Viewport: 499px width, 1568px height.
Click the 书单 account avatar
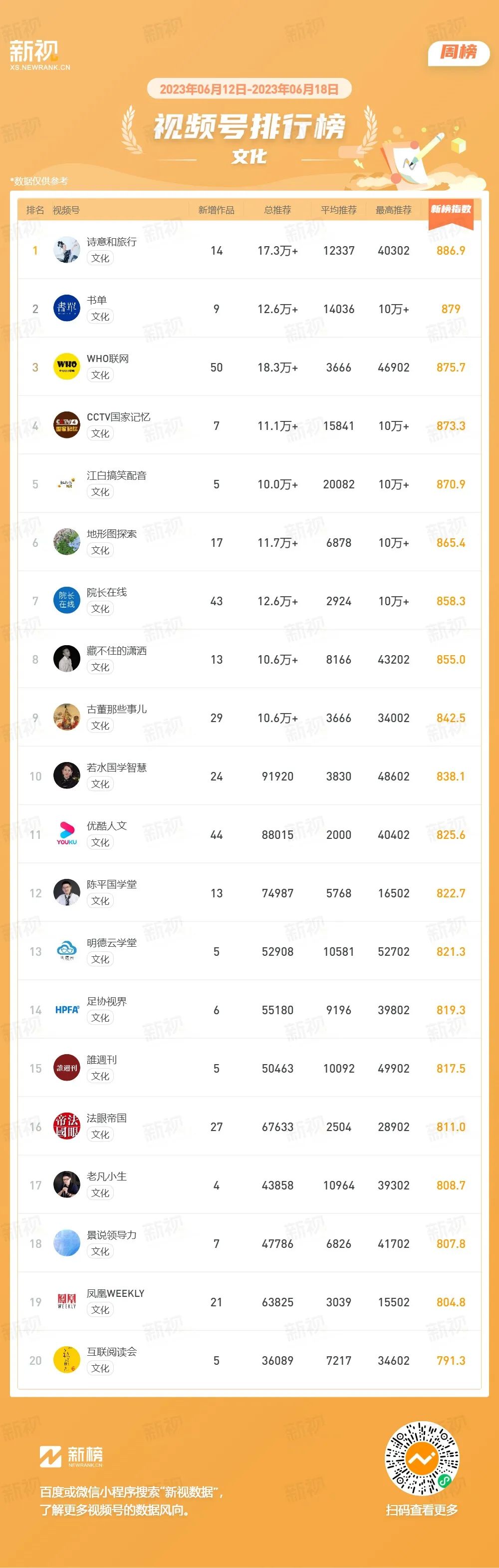[x=67, y=309]
